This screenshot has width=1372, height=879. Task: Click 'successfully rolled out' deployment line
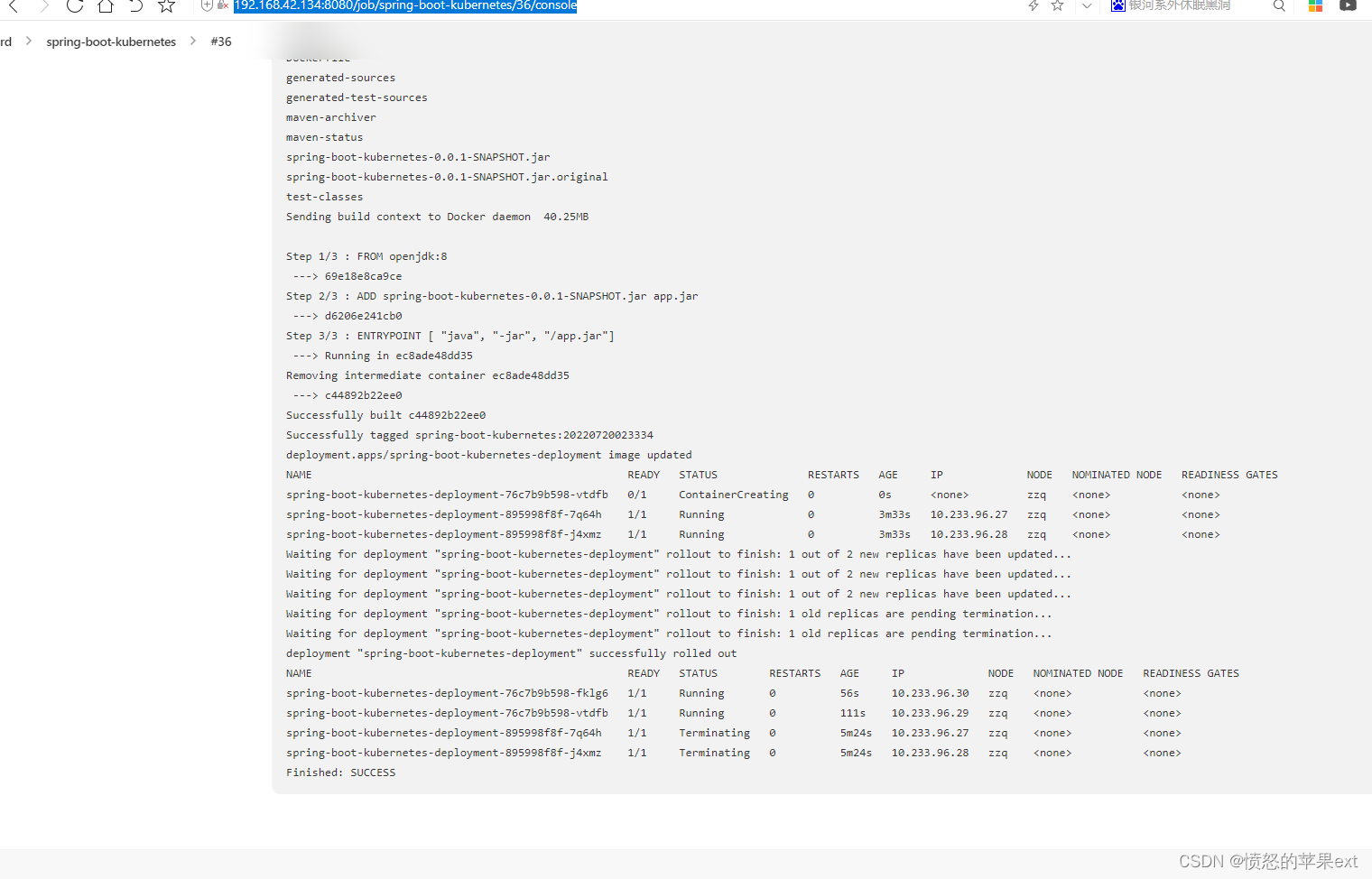511,653
